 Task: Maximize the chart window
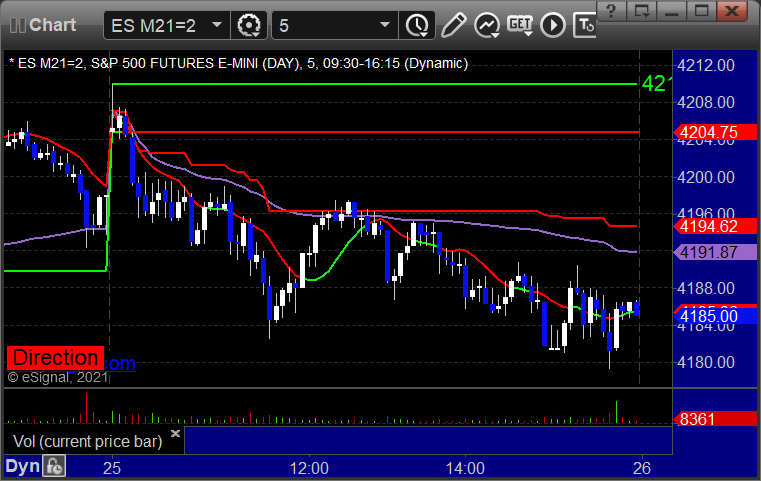pos(701,11)
